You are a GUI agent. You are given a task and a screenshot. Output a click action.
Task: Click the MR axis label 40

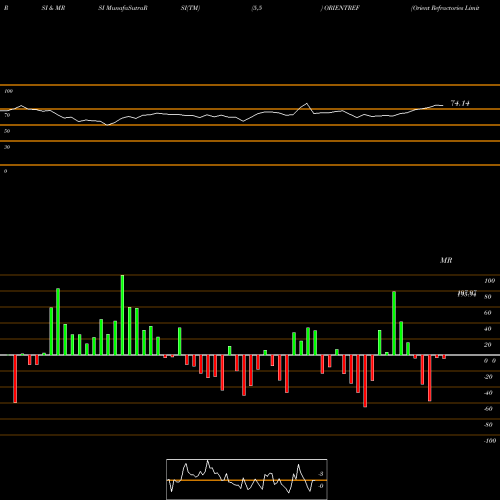click(x=487, y=329)
